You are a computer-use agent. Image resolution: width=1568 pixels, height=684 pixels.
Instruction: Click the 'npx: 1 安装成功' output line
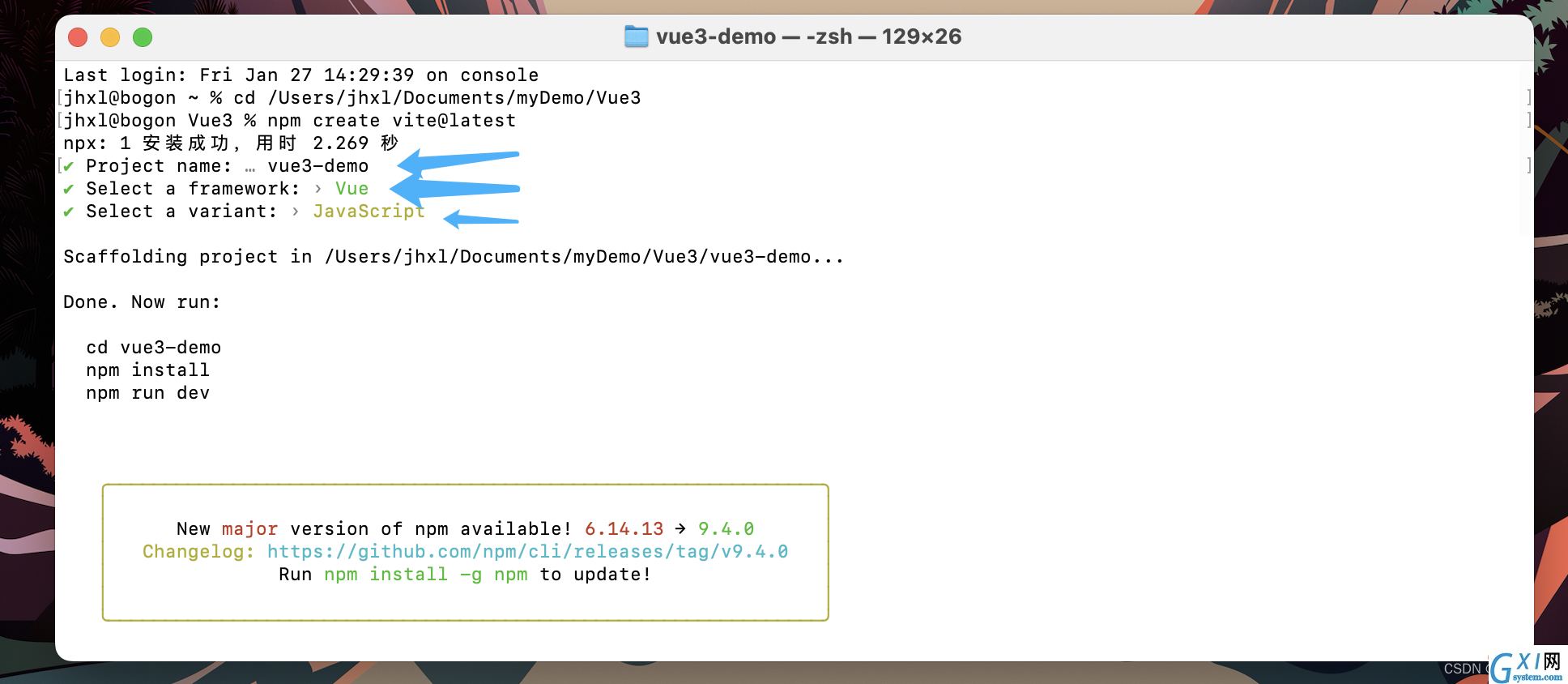pos(231,143)
